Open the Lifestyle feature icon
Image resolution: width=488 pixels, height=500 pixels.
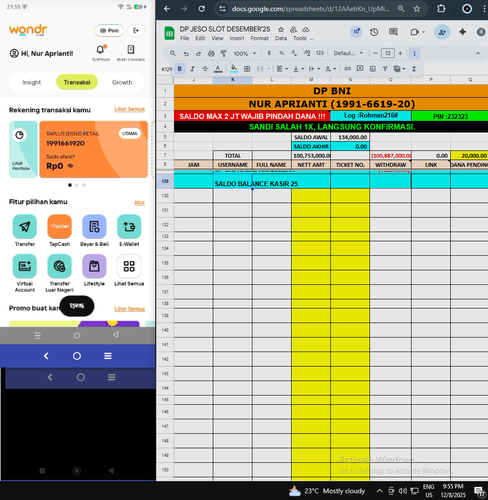click(94, 266)
